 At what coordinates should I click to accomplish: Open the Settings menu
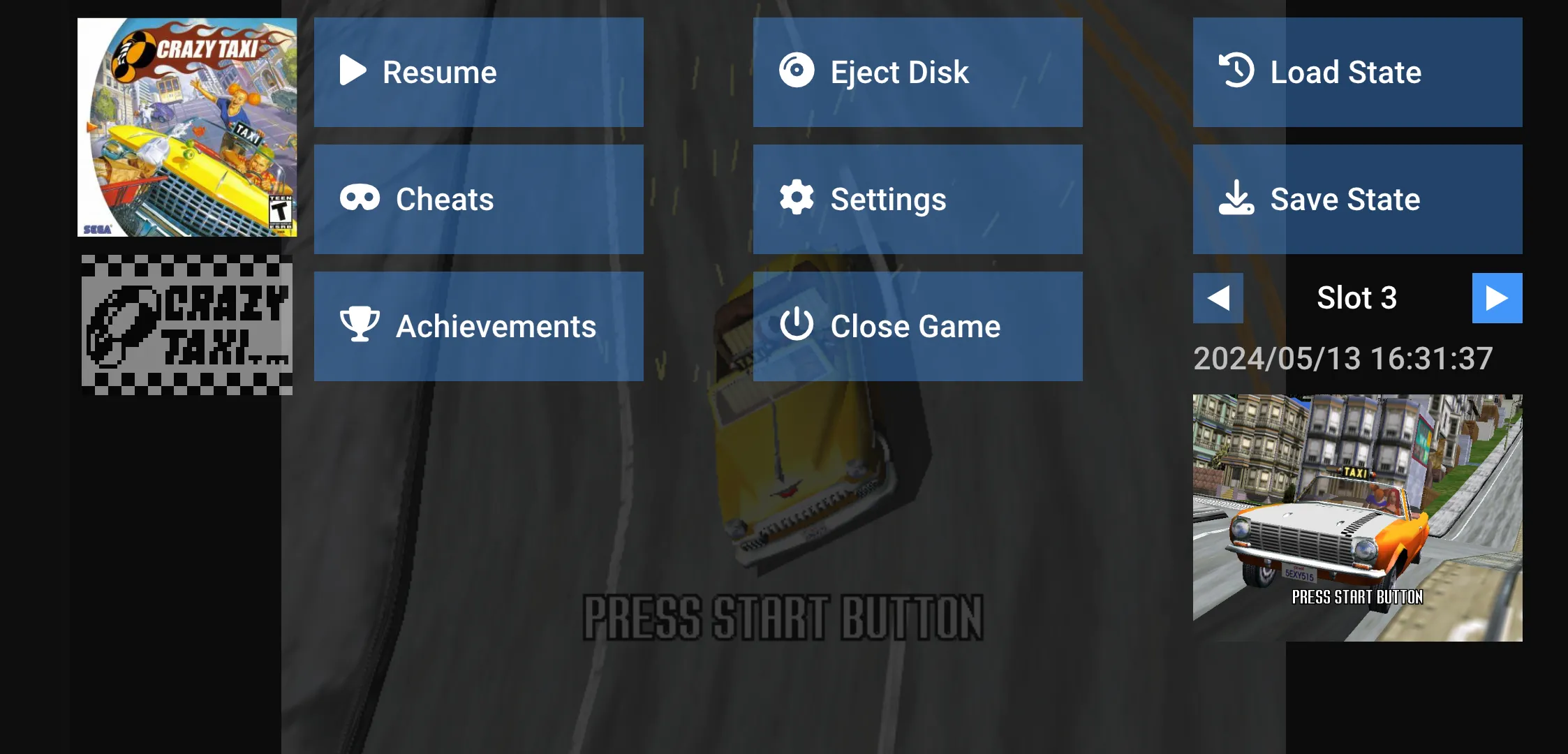coord(918,198)
